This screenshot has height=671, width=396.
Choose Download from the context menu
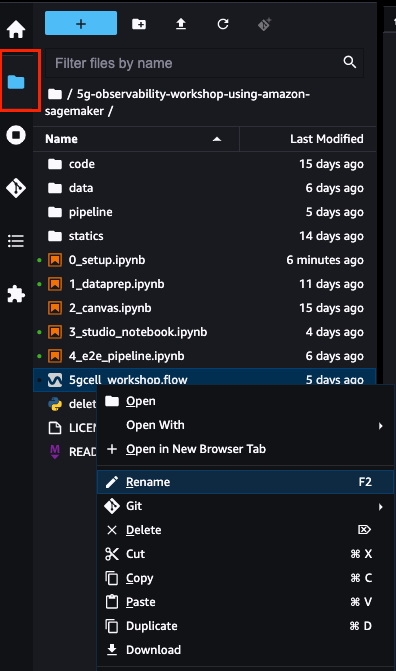pyautogui.click(x=245, y=650)
